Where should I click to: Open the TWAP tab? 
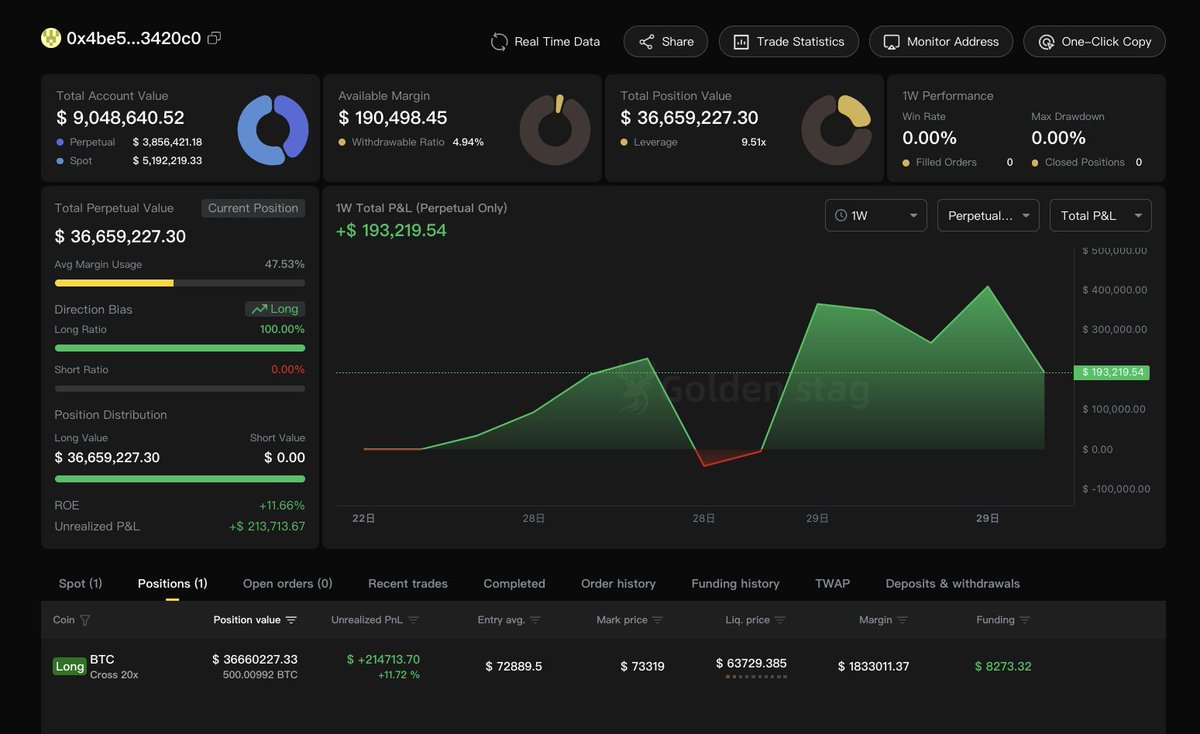[x=832, y=583]
